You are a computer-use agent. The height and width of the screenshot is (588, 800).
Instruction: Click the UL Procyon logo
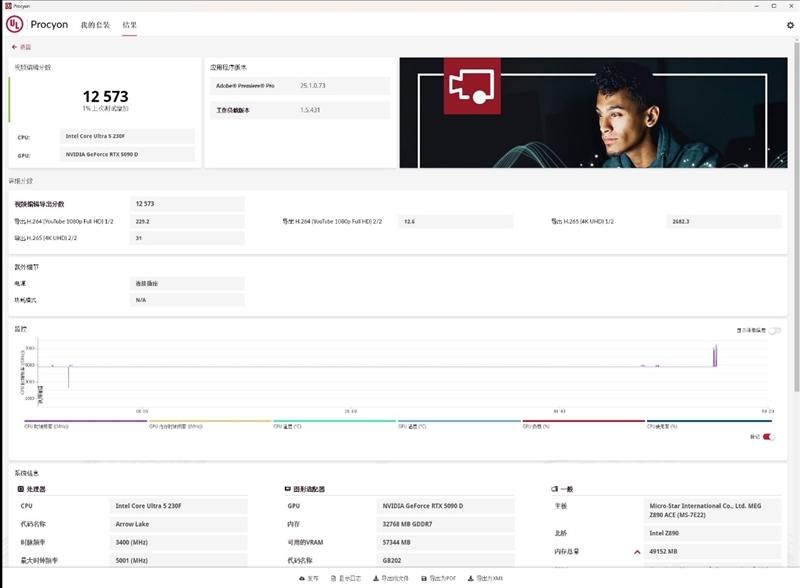tap(12, 24)
